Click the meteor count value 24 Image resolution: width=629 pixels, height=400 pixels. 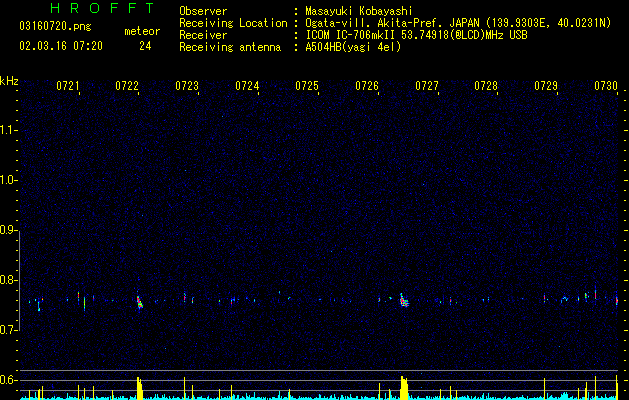click(145, 46)
